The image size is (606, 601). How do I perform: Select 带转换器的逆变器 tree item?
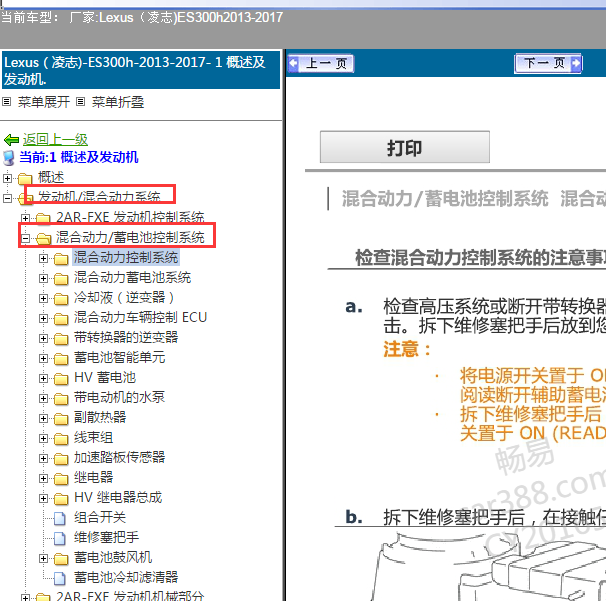point(126,337)
